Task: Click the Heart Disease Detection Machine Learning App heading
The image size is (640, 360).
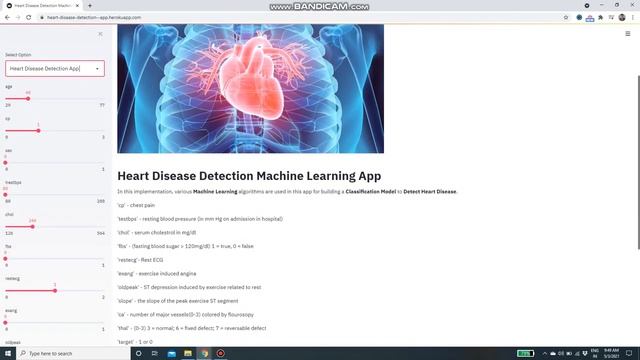Action: 249,176
